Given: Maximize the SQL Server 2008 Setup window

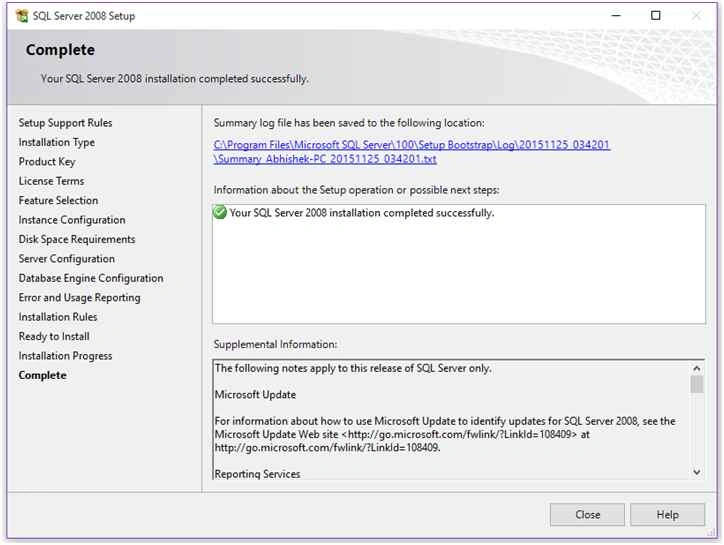Looking at the screenshot, I should coord(655,16).
